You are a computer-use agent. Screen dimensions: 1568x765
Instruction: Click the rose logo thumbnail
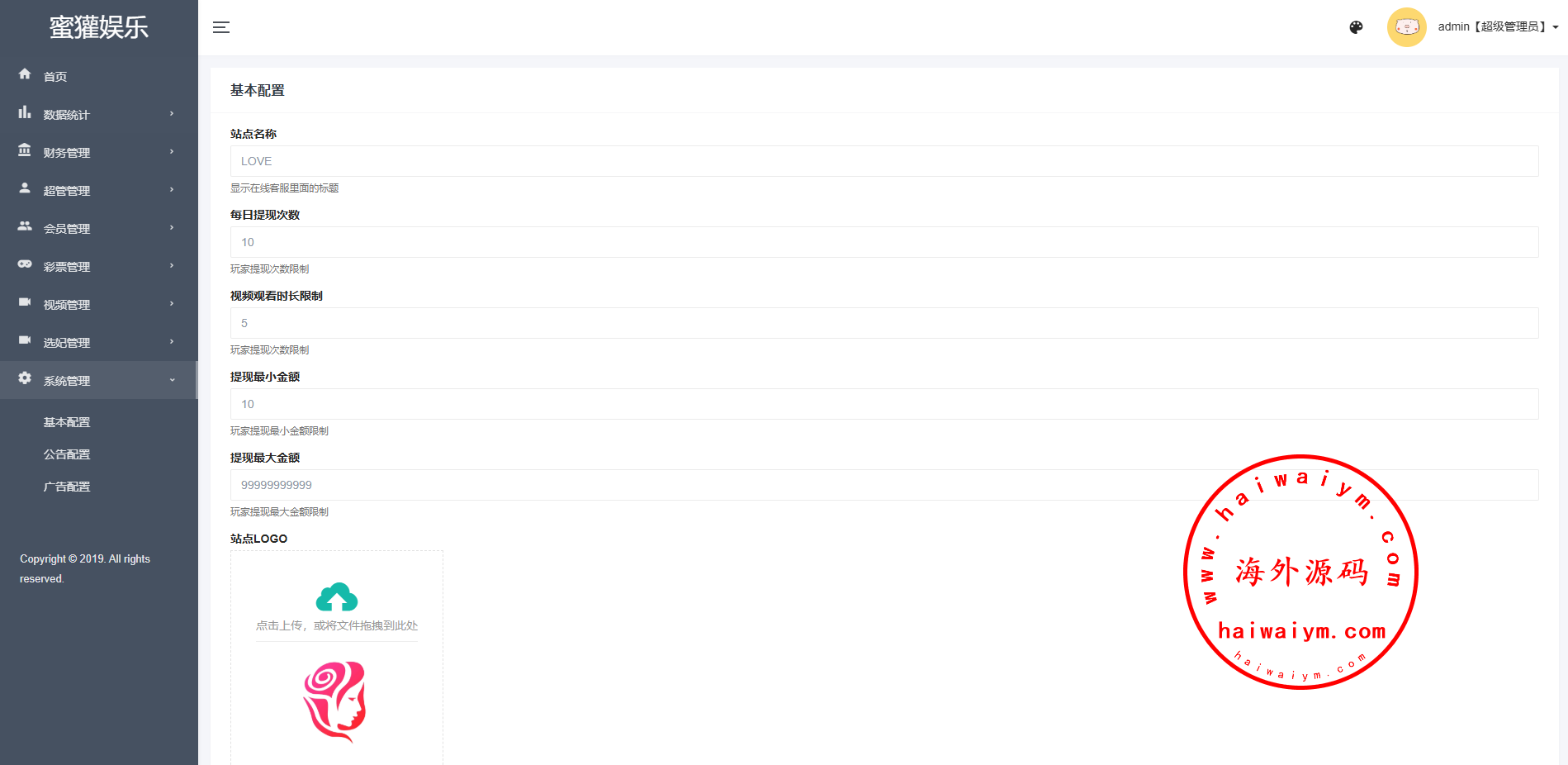tap(335, 701)
